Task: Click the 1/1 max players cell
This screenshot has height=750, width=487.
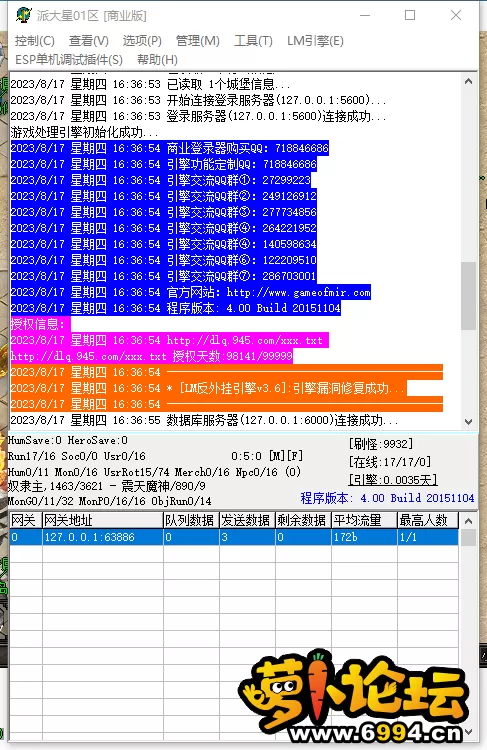Action: point(428,537)
